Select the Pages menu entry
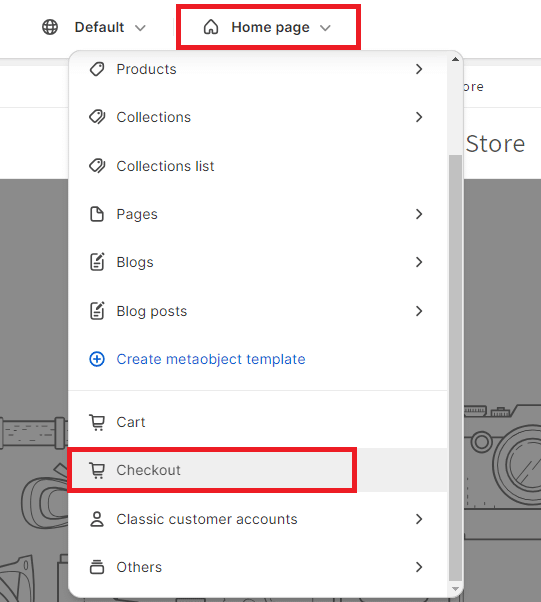The image size is (541, 602). pos(258,214)
